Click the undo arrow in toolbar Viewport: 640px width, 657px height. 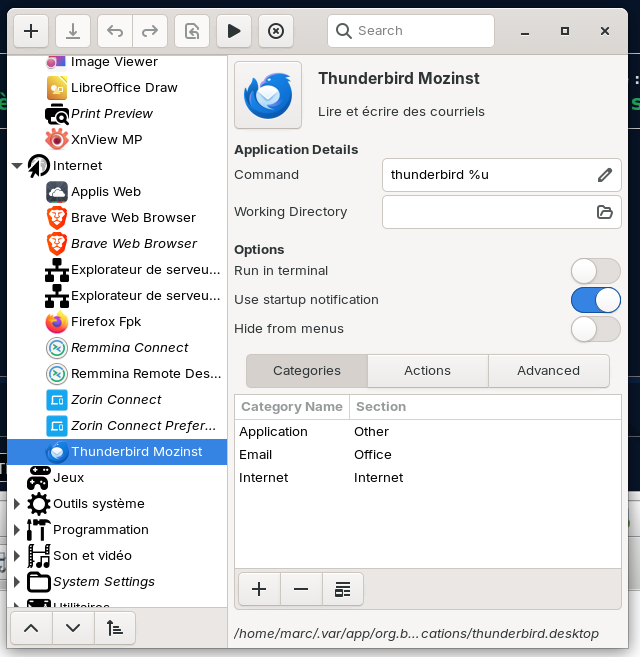pyautogui.click(x=115, y=31)
